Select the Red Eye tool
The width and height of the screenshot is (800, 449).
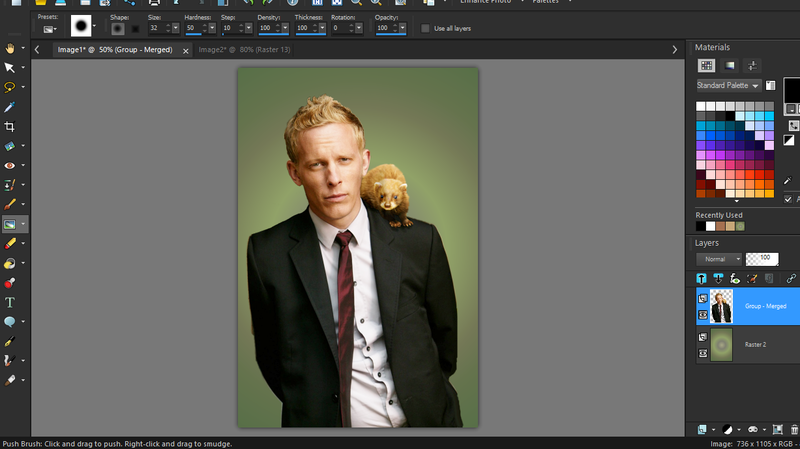10,165
